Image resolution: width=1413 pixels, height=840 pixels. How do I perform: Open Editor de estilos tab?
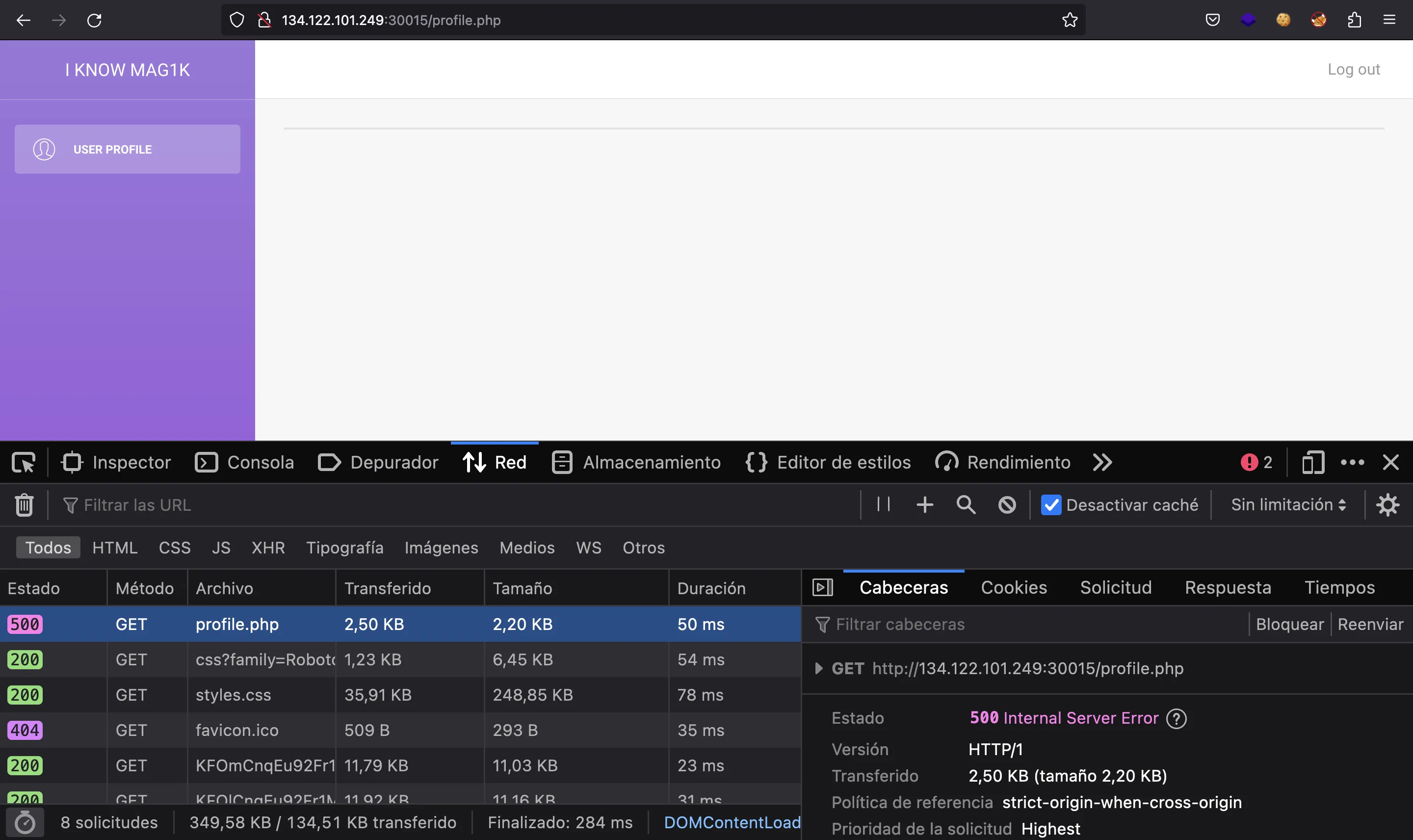828,463
